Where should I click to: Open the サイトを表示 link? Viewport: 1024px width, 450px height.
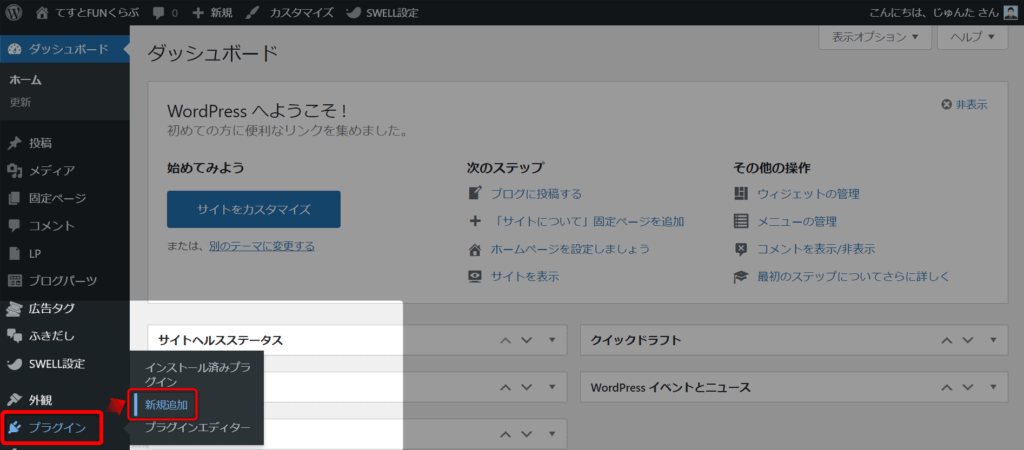pyautogui.click(x=524, y=277)
